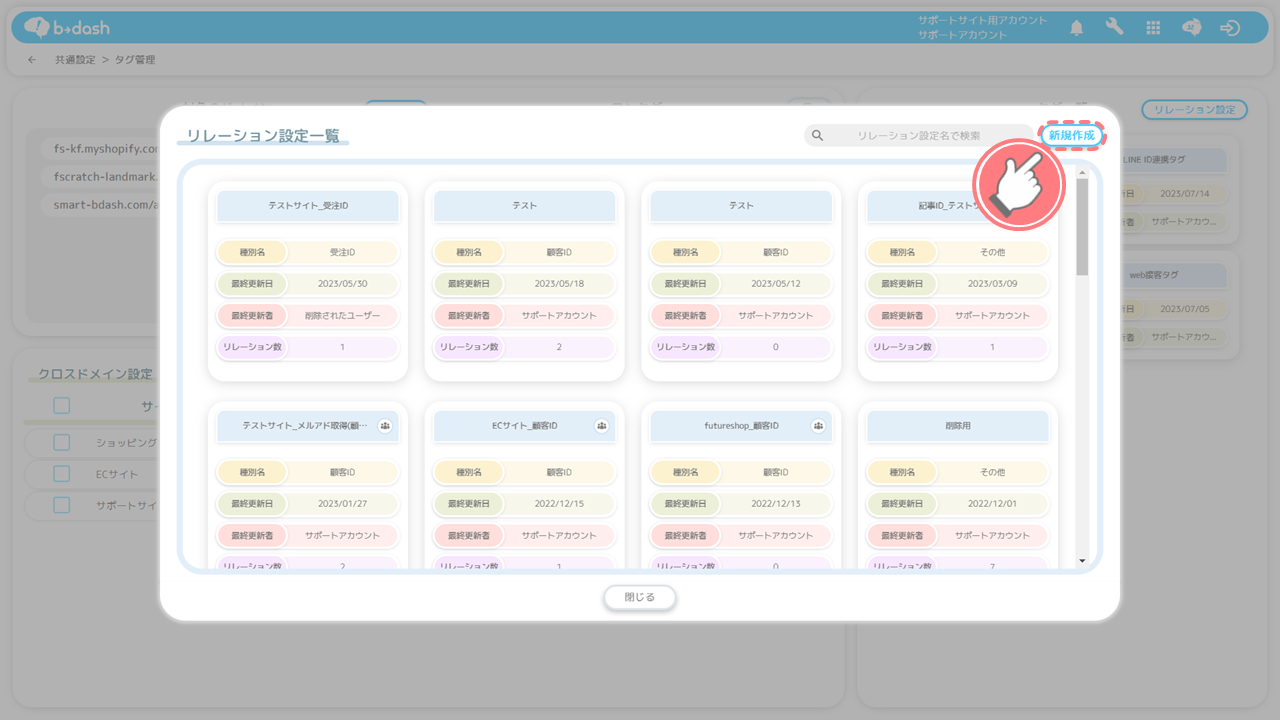The height and width of the screenshot is (720, 1280).
Task: Open the notification bell icon
Action: coord(1077,28)
